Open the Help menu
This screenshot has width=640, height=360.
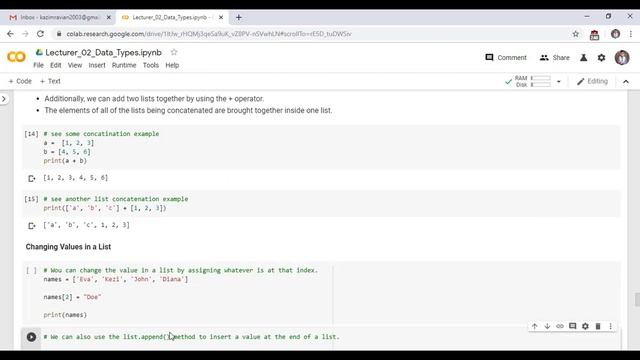(x=172, y=65)
